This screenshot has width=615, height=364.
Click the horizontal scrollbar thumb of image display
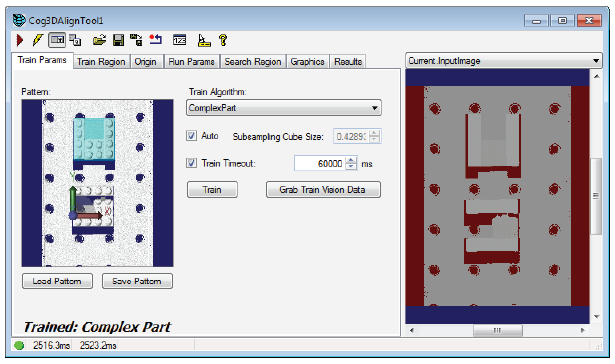pos(498,330)
